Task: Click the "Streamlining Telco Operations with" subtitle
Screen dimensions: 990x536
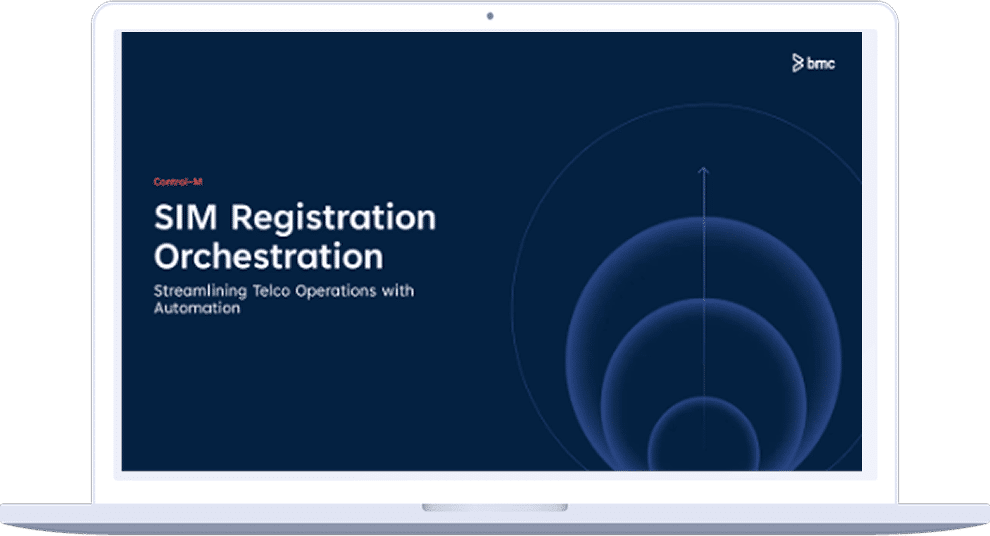Action: point(283,291)
